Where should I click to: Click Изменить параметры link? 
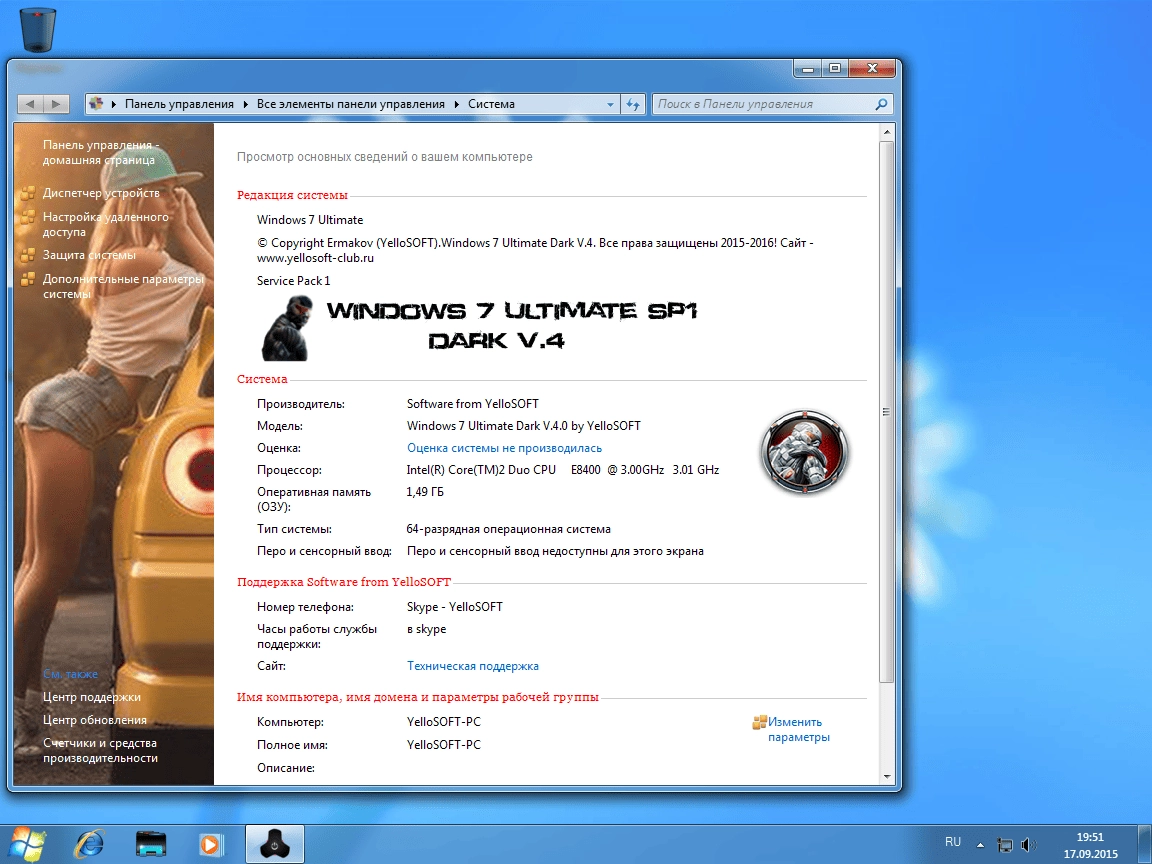click(x=799, y=730)
